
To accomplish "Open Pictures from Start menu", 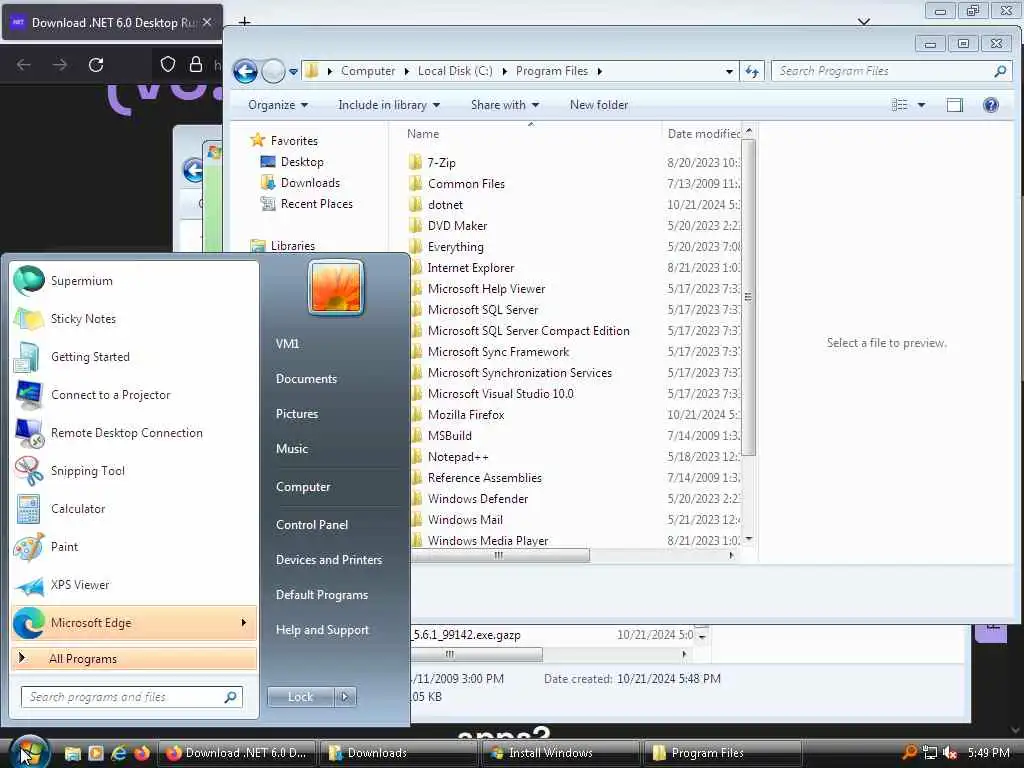I will click(297, 414).
